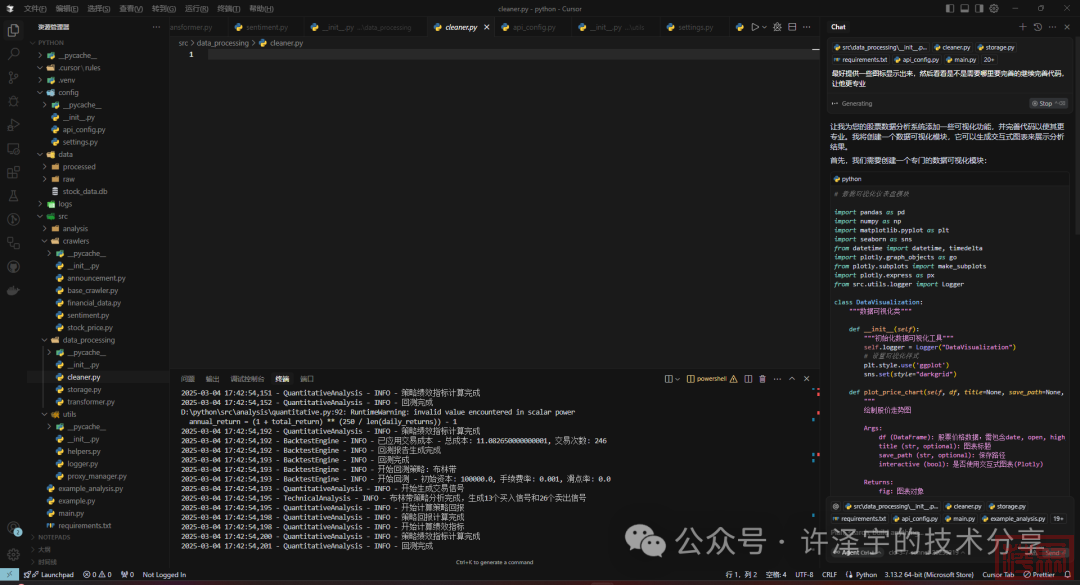The height and width of the screenshot is (585, 1080).
Task: Open announcement.py in the explorer
Action: point(96,278)
